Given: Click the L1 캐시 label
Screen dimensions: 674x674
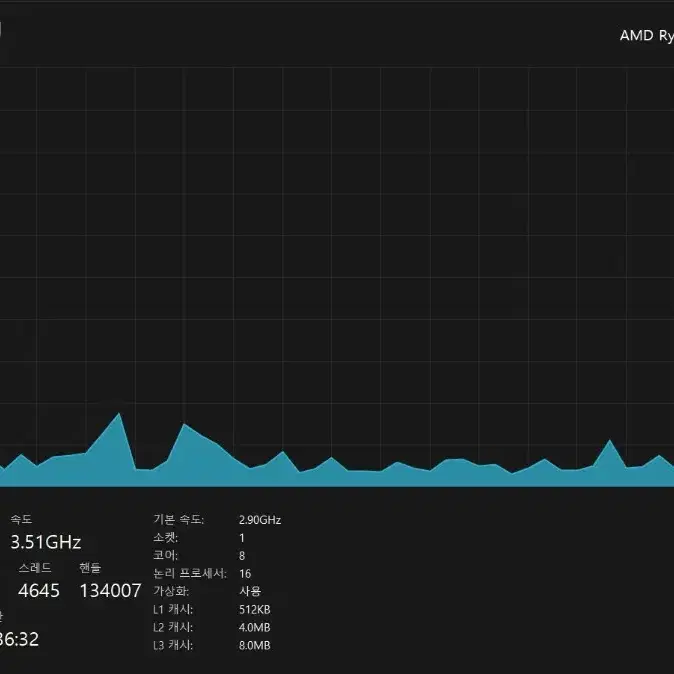Looking at the screenshot, I should (173, 610).
